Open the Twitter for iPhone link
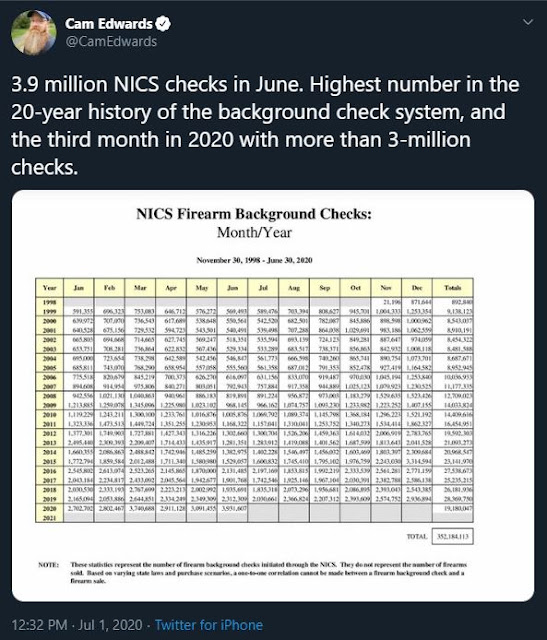 [209, 625]
